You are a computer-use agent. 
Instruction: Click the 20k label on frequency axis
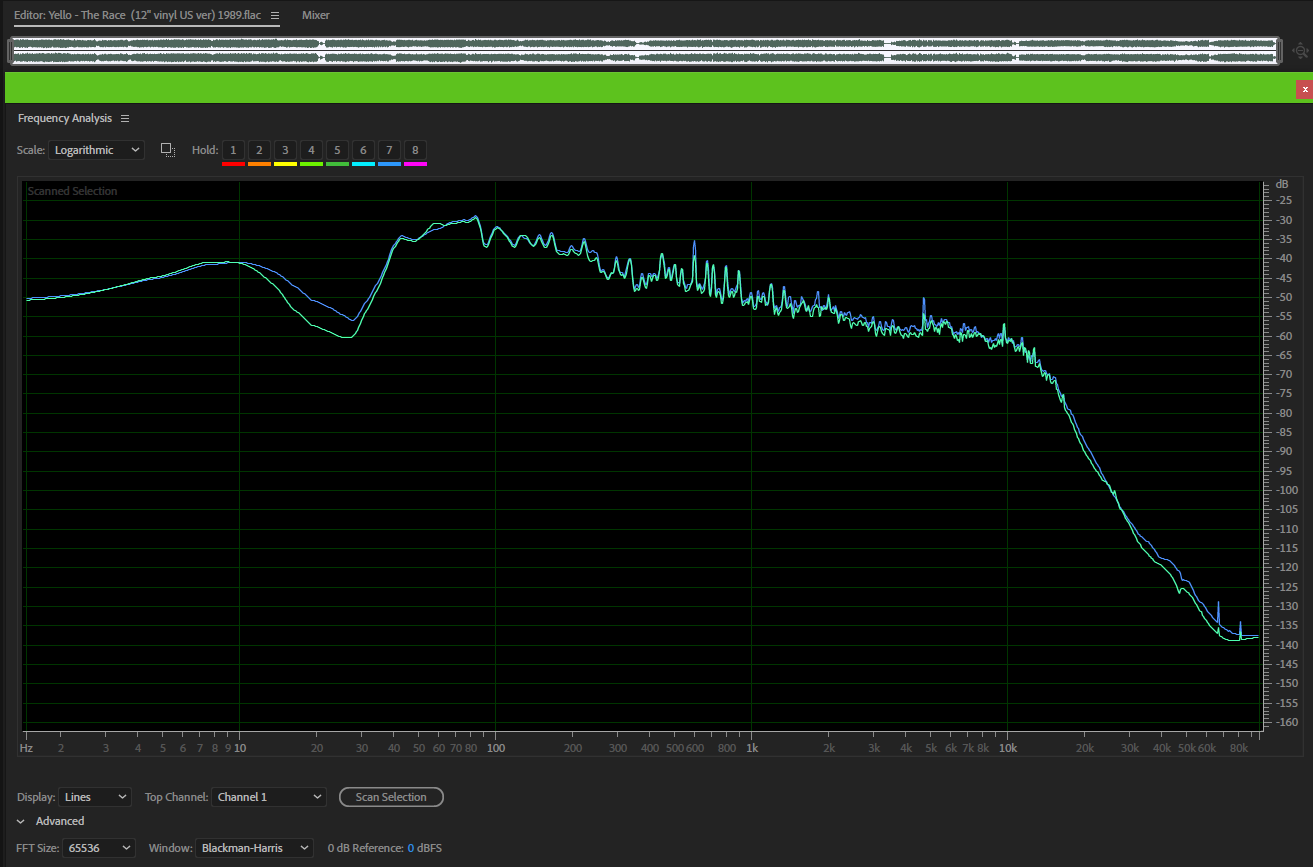tap(1085, 748)
